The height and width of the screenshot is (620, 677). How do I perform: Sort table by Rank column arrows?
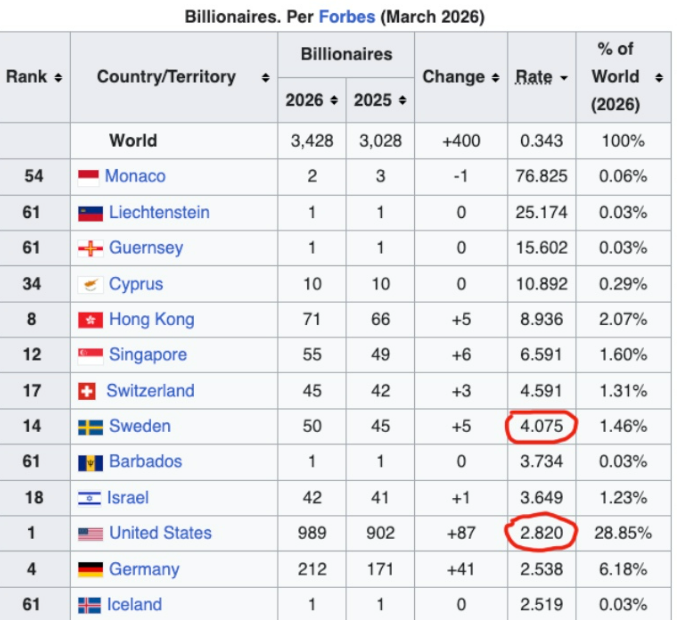[58, 77]
